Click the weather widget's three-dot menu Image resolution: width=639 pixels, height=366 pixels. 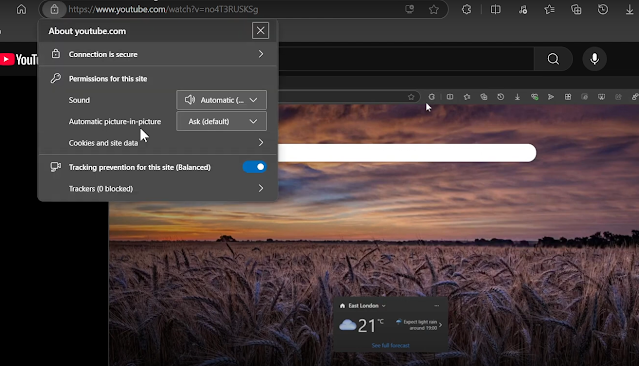click(x=436, y=306)
